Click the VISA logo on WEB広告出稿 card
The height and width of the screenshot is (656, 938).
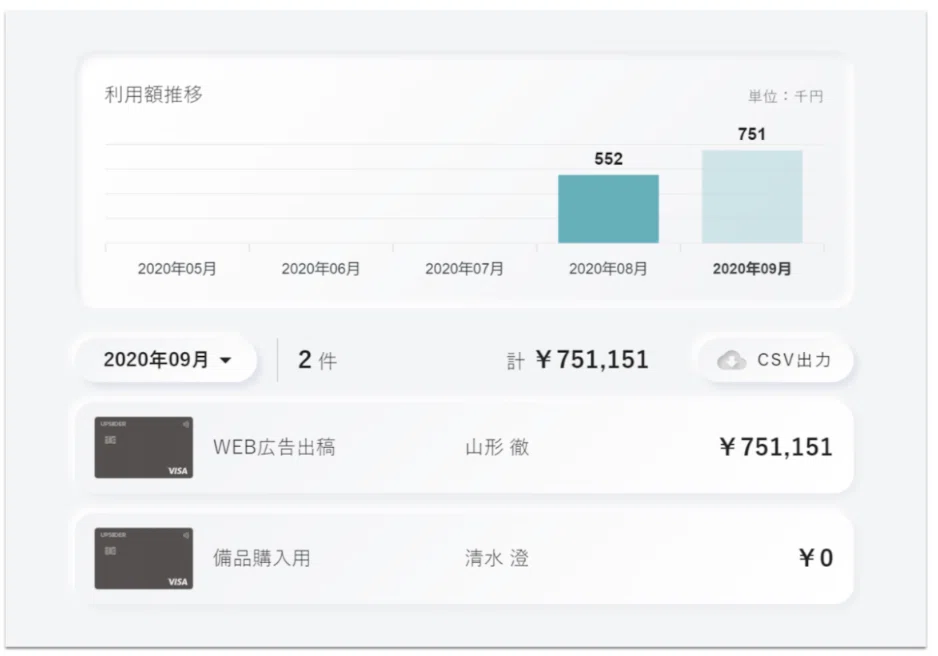178,471
